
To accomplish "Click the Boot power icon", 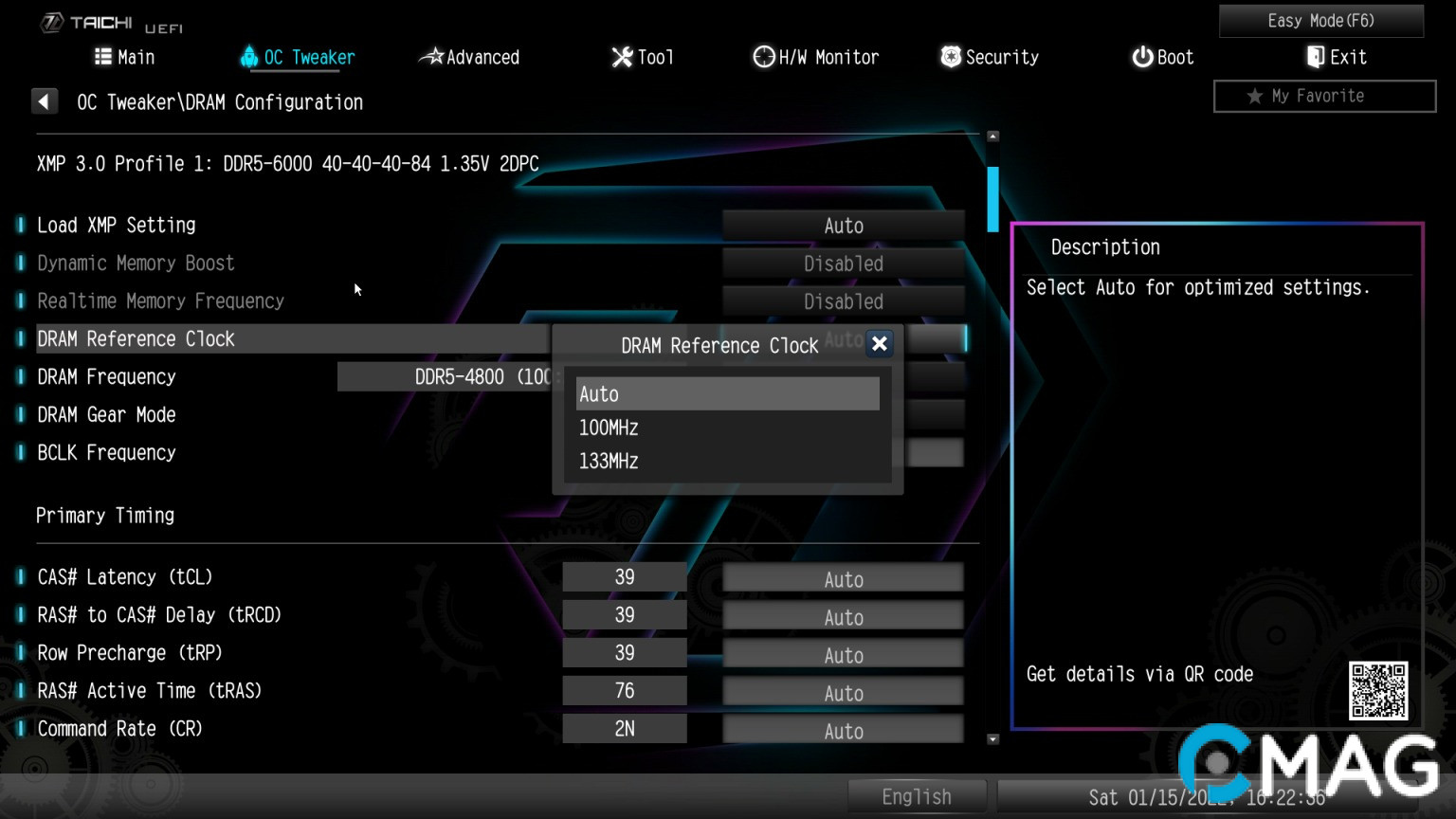I will [x=1142, y=57].
